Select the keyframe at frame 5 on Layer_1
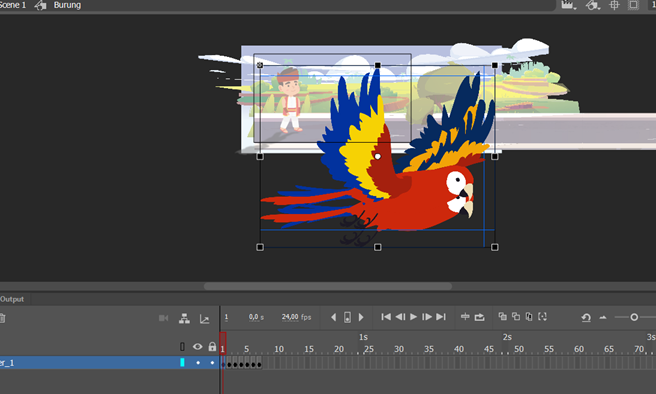The height and width of the screenshot is (394, 656). [247, 365]
